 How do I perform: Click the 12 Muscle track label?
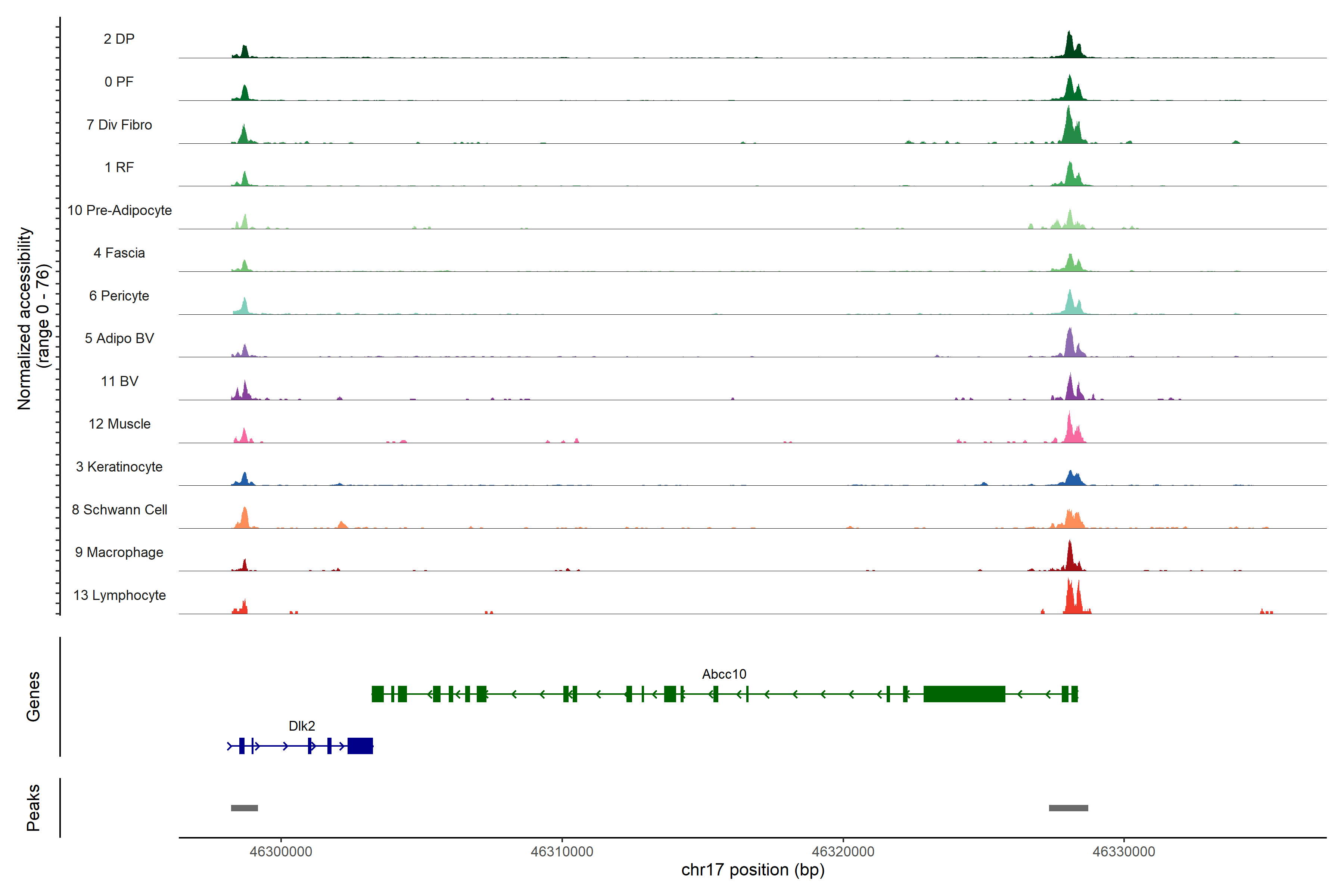pyautogui.click(x=119, y=424)
